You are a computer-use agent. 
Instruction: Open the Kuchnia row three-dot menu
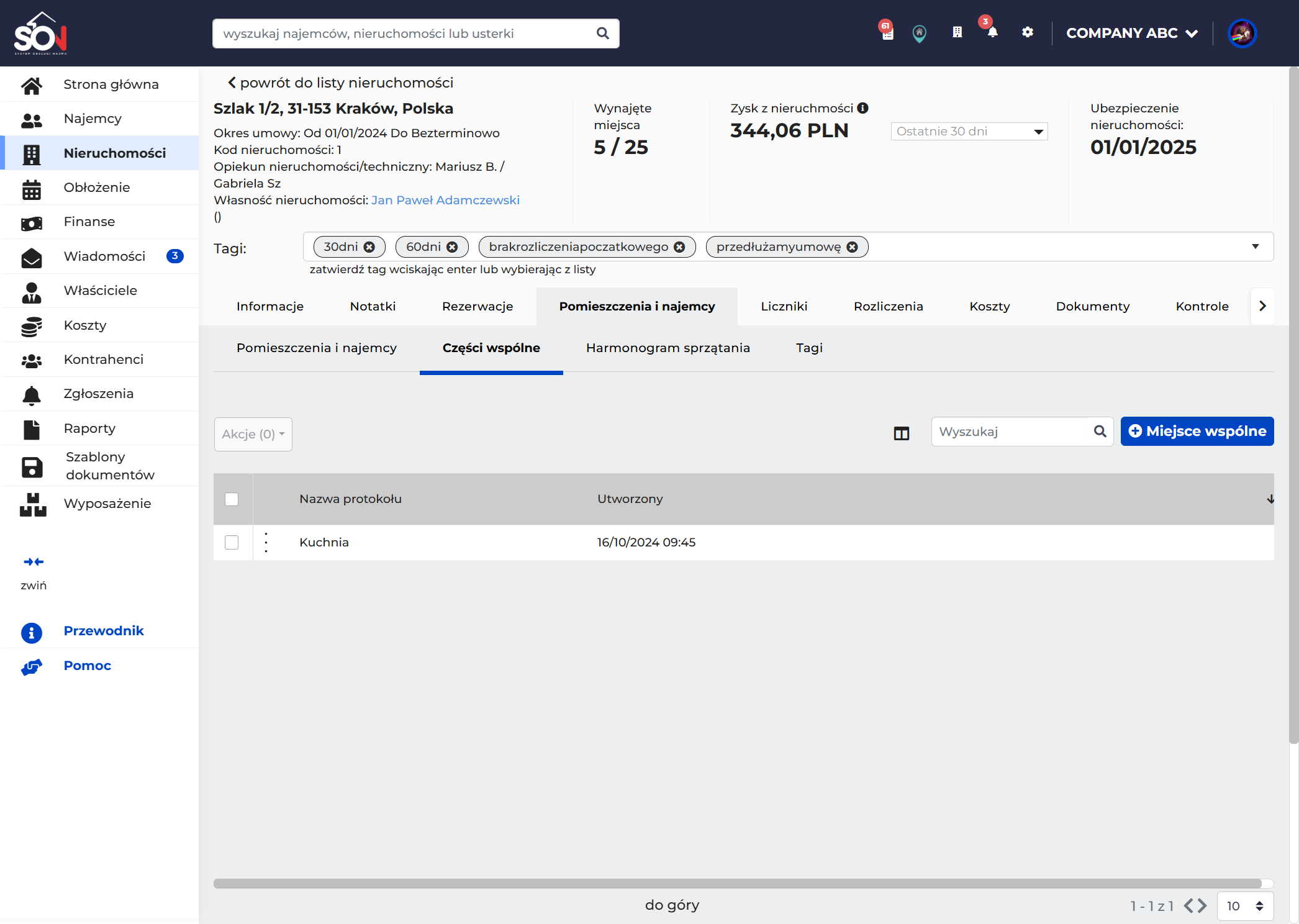266,543
